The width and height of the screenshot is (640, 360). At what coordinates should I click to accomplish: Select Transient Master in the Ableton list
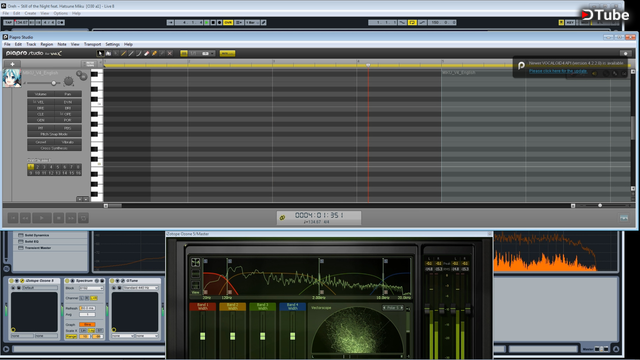coord(38,248)
